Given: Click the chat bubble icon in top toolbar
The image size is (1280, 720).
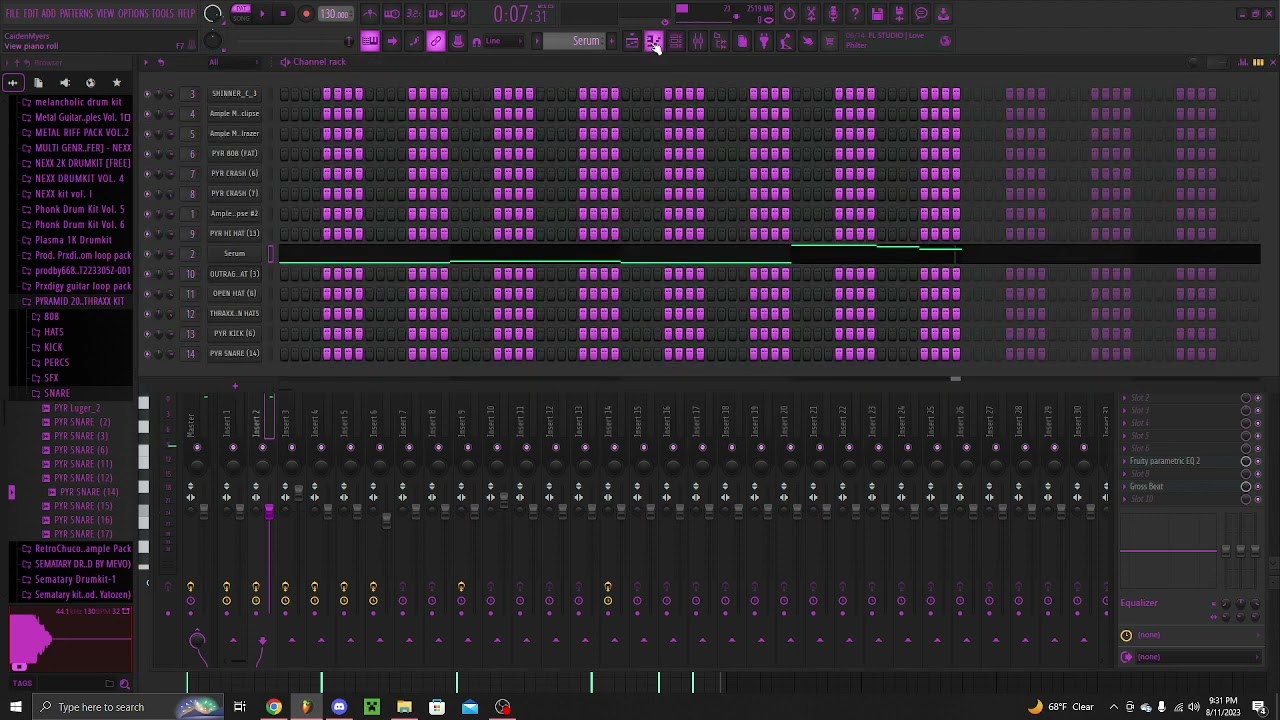Looking at the screenshot, I should pos(921,14).
